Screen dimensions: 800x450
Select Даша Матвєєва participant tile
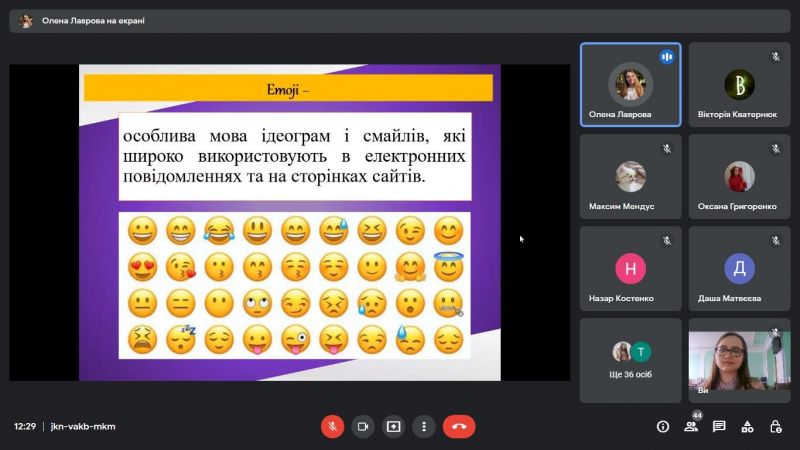(x=739, y=268)
